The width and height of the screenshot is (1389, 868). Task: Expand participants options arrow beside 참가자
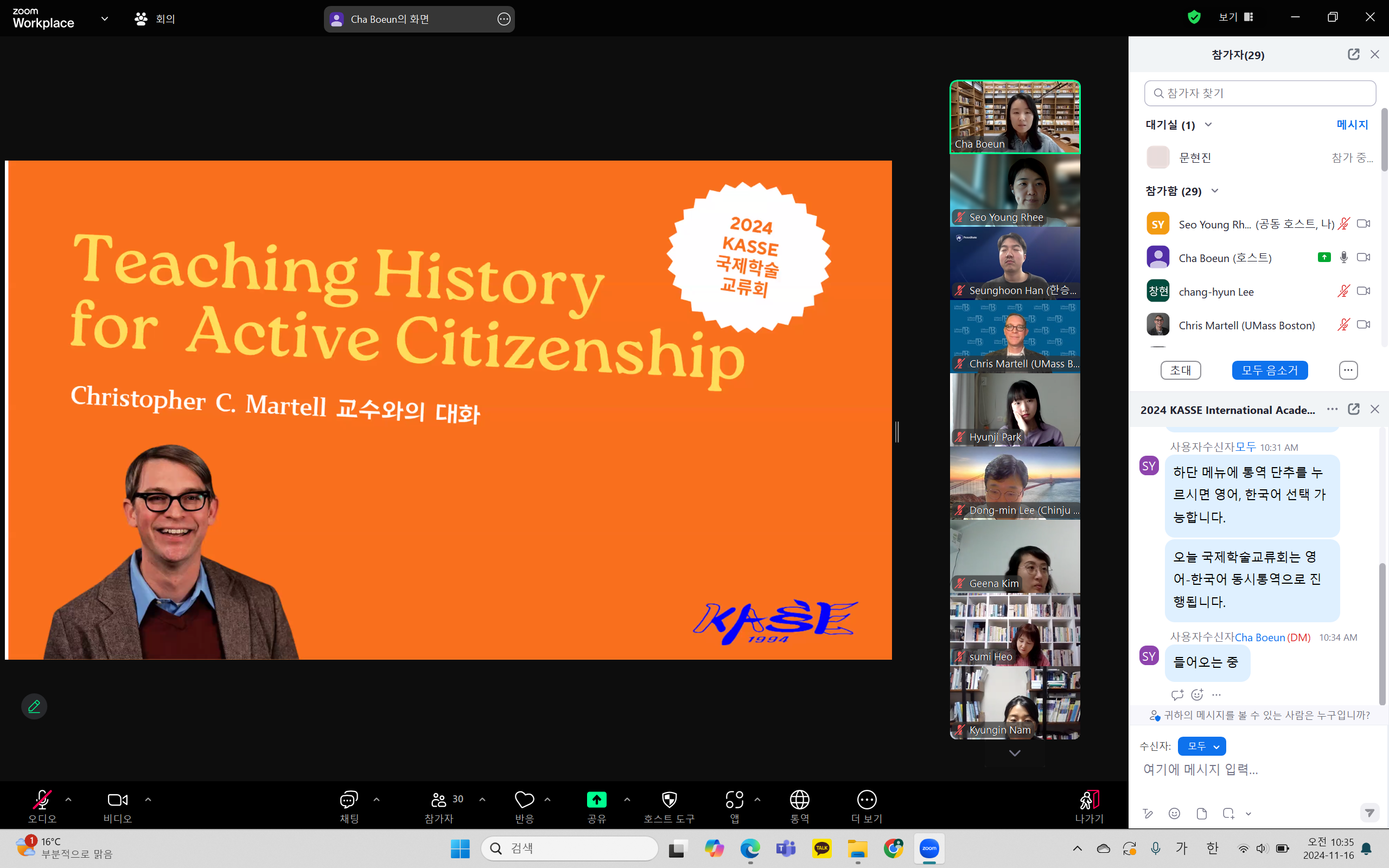(482, 799)
